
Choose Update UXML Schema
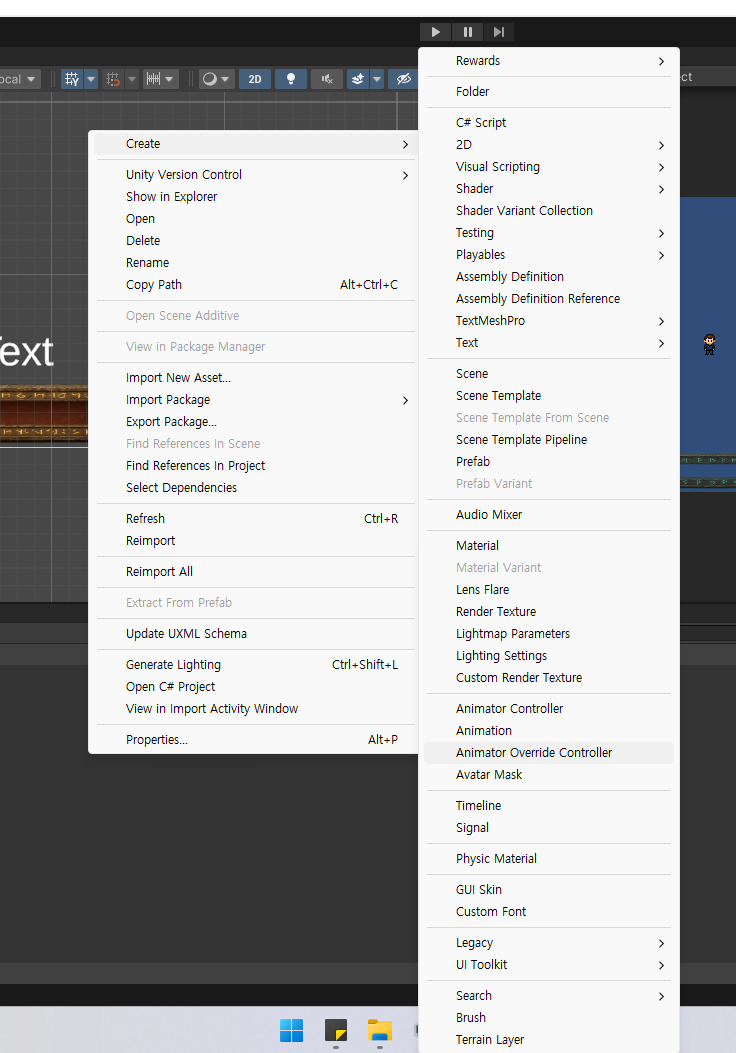pyautogui.click(x=255, y=633)
